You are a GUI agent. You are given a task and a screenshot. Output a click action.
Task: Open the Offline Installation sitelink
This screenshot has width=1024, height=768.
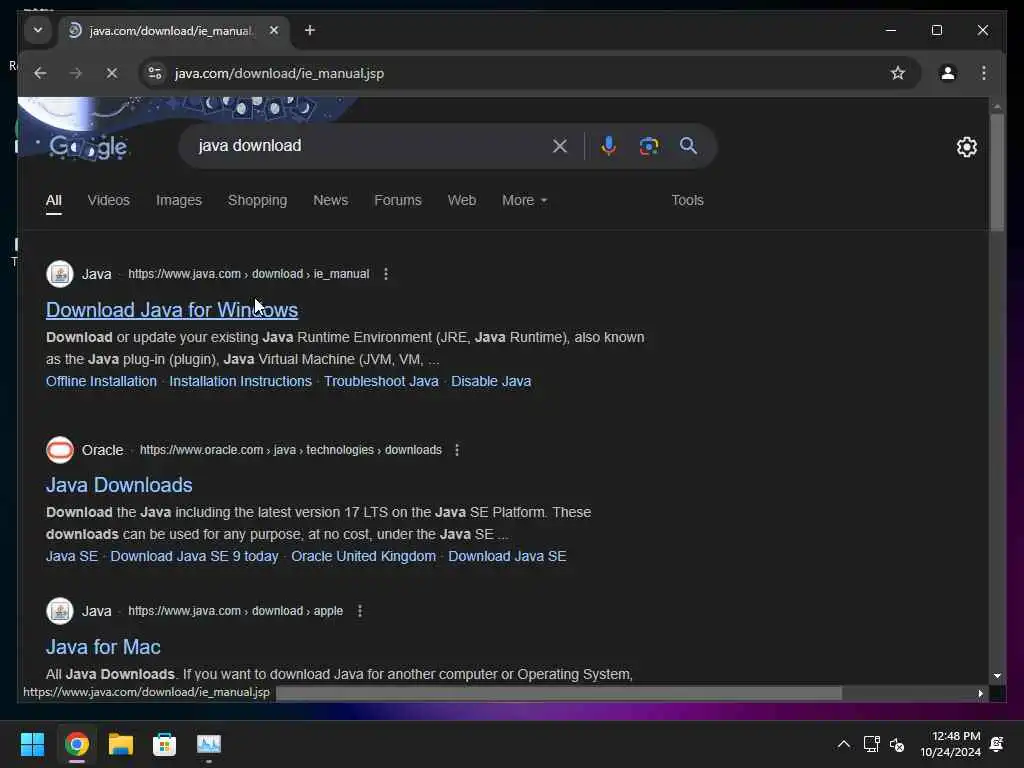pos(101,381)
